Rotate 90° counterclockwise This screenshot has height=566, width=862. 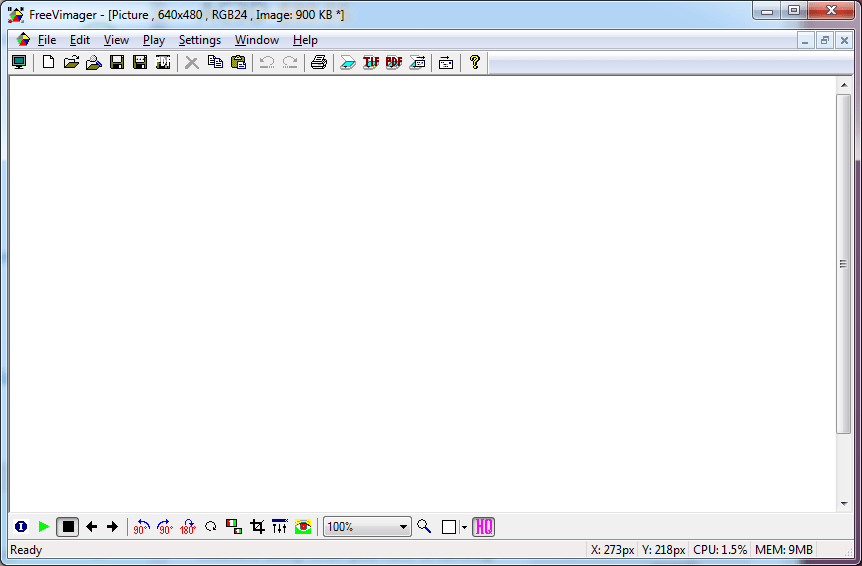click(x=141, y=527)
